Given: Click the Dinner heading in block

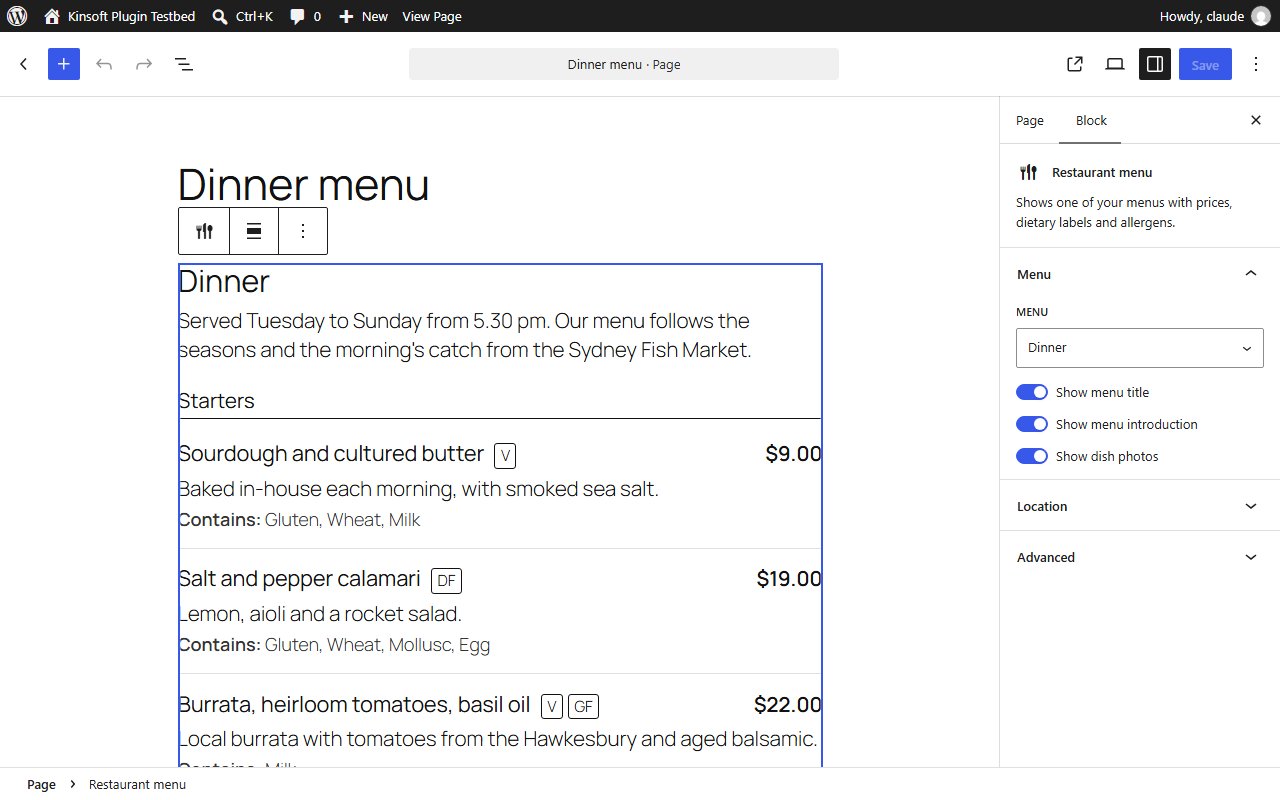Looking at the screenshot, I should point(224,281).
